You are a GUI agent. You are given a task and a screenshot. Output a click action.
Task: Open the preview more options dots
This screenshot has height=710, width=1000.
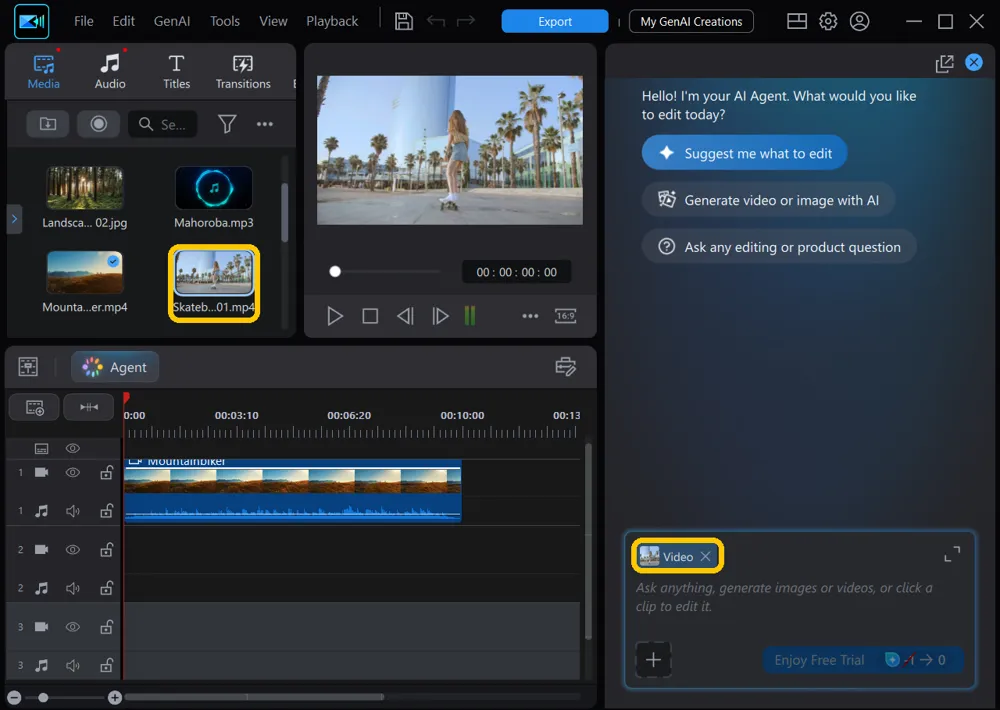click(x=530, y=316)
